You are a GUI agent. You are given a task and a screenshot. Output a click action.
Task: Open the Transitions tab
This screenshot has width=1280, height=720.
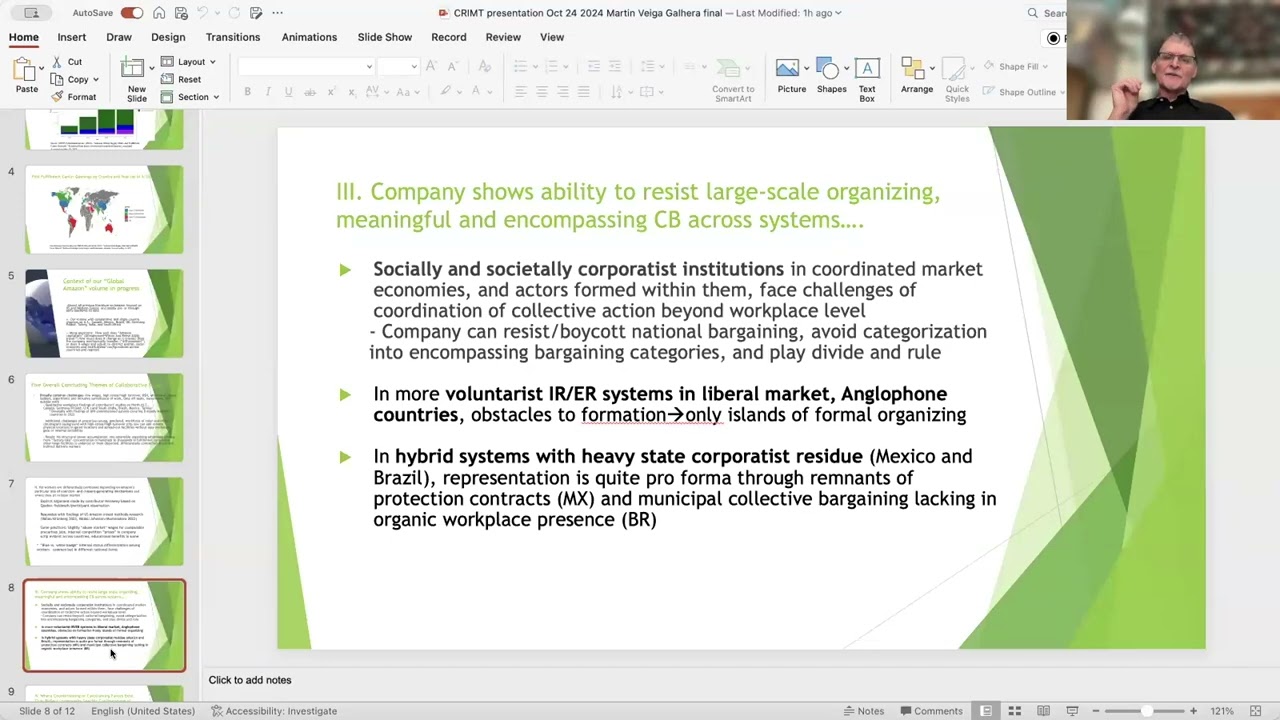point(233,37)
